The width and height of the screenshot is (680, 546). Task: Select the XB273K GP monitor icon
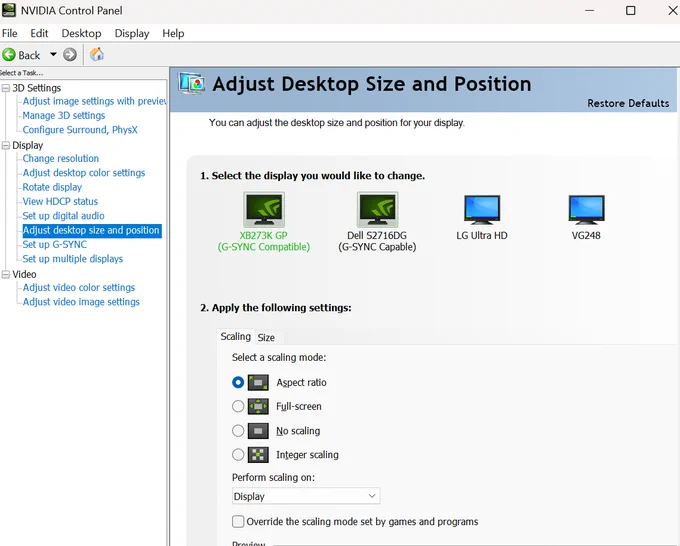click(x=264, y=209)
